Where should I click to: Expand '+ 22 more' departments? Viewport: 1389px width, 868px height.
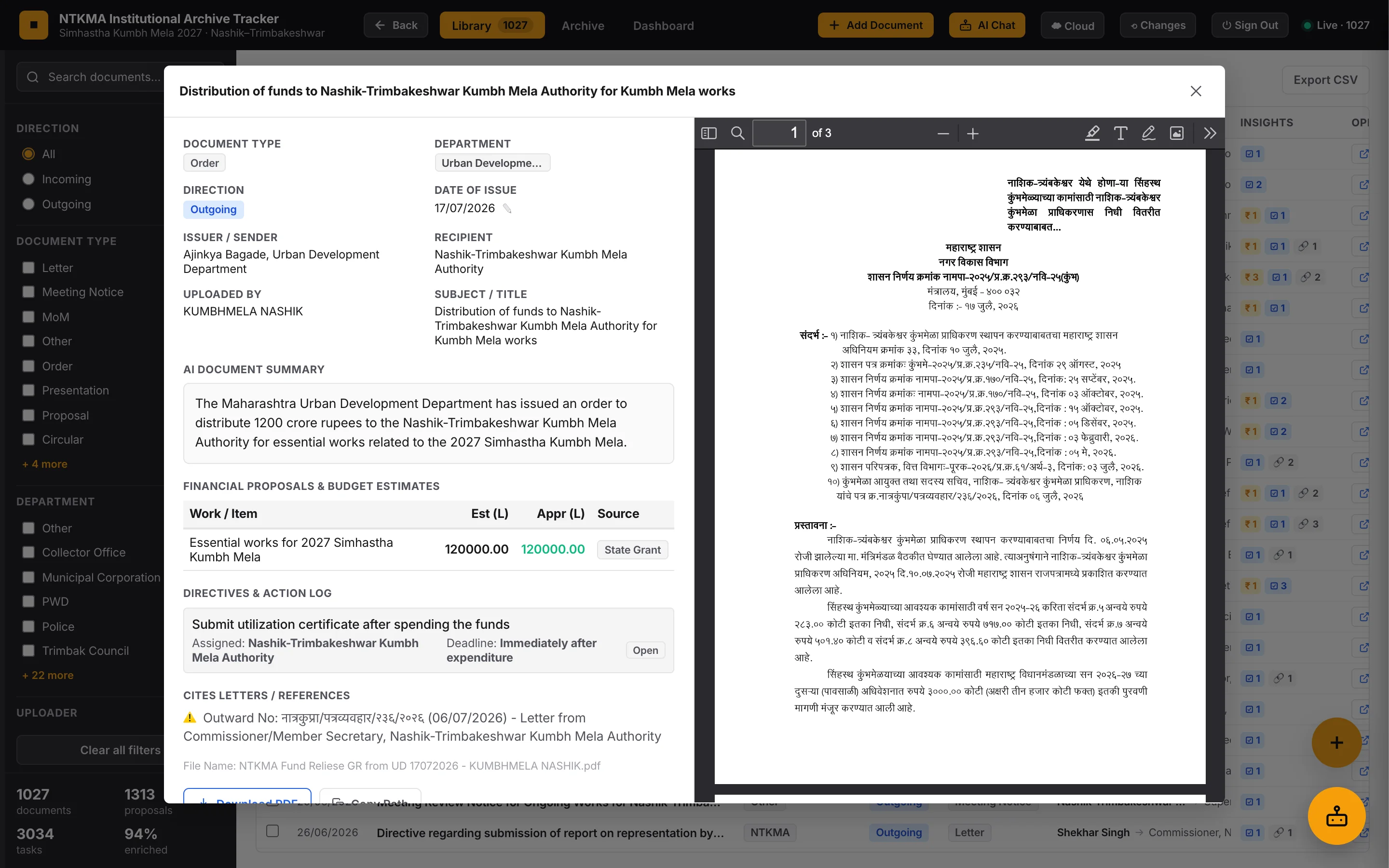pos(48,675)
